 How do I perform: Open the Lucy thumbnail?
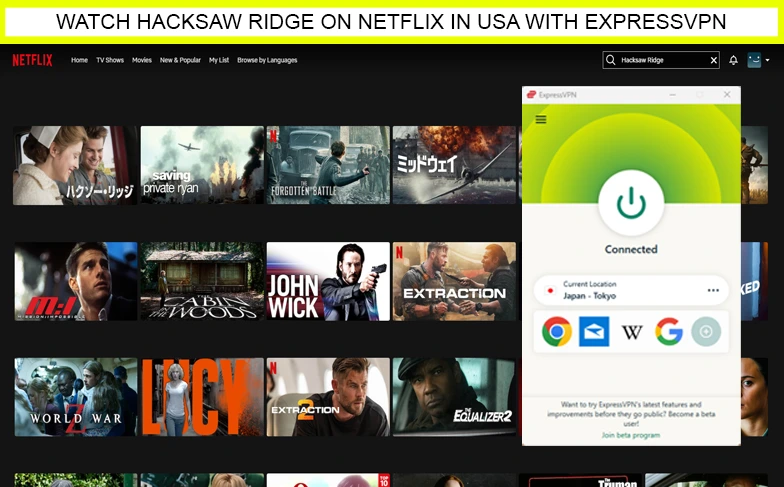coord(202,397)
